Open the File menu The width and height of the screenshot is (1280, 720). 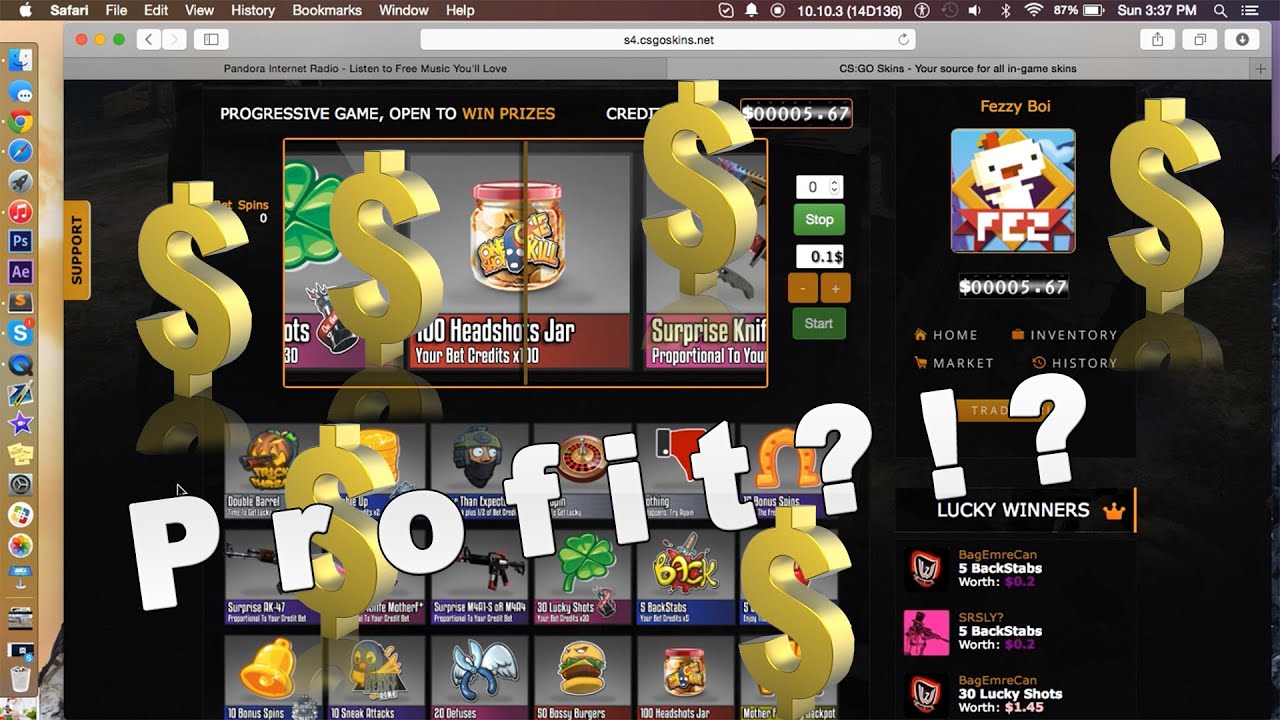(116, 10)
